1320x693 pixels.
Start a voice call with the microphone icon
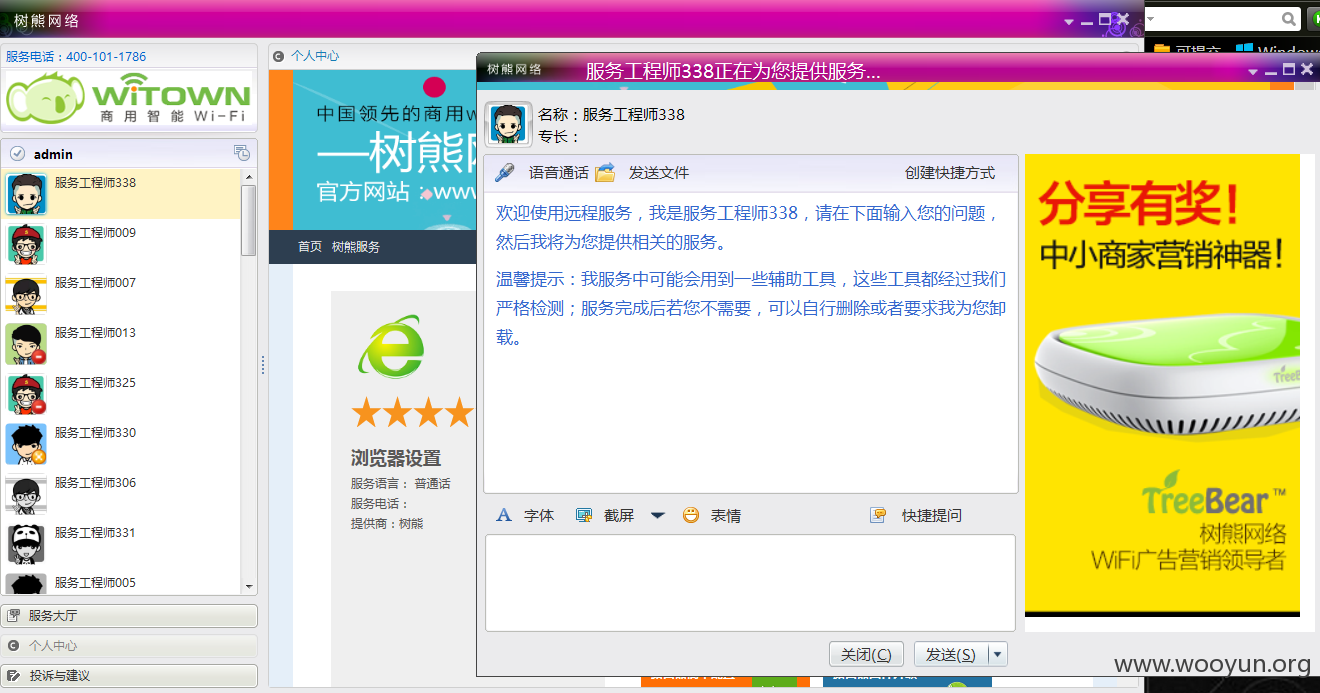pos(505,173)
